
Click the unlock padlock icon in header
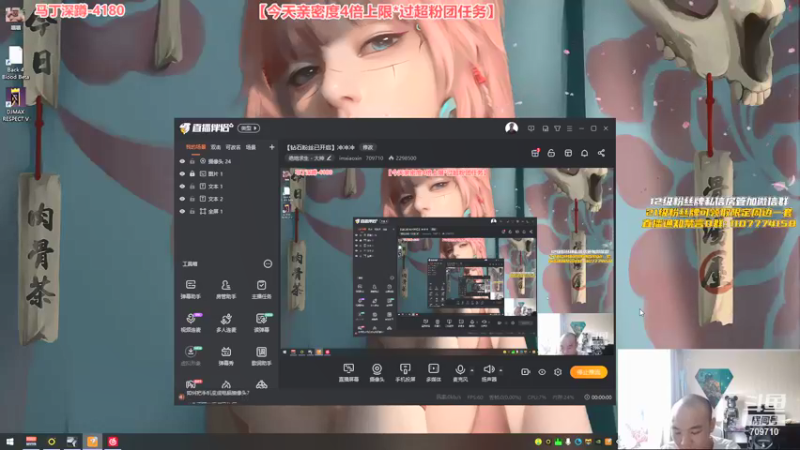coord(551,153)
